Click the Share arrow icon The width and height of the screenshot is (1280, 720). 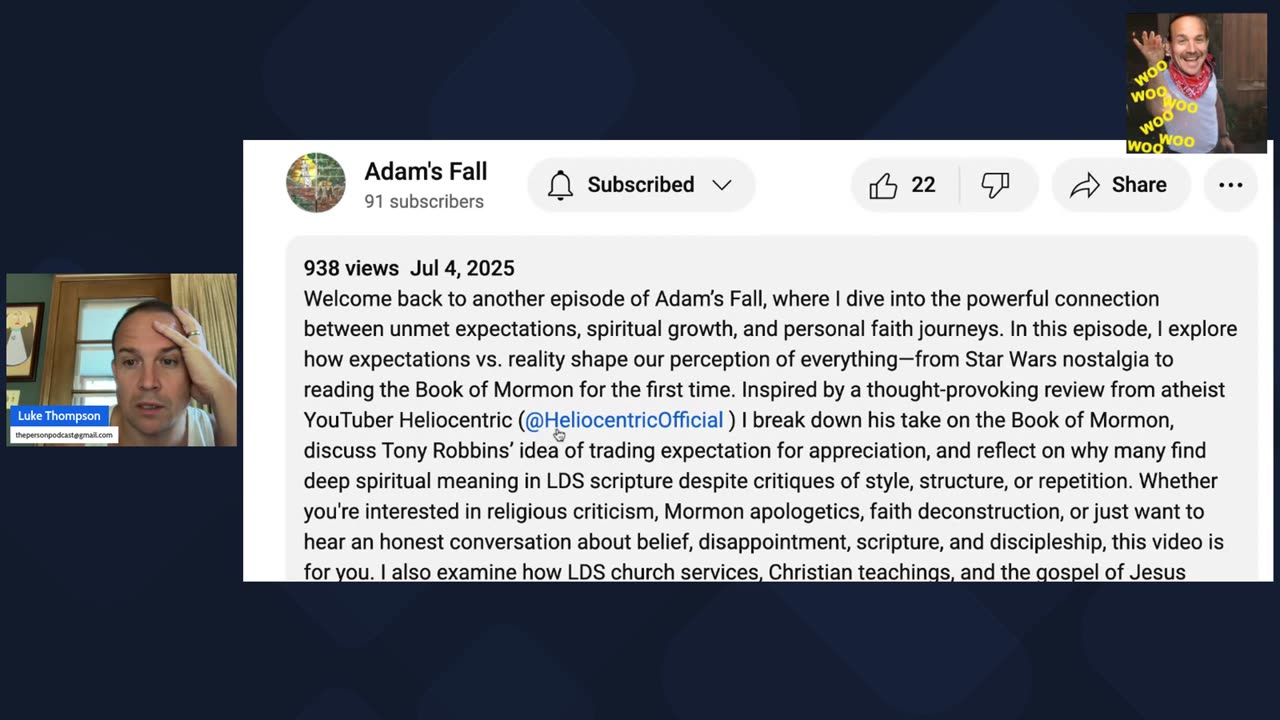(x=1085, y=185)
